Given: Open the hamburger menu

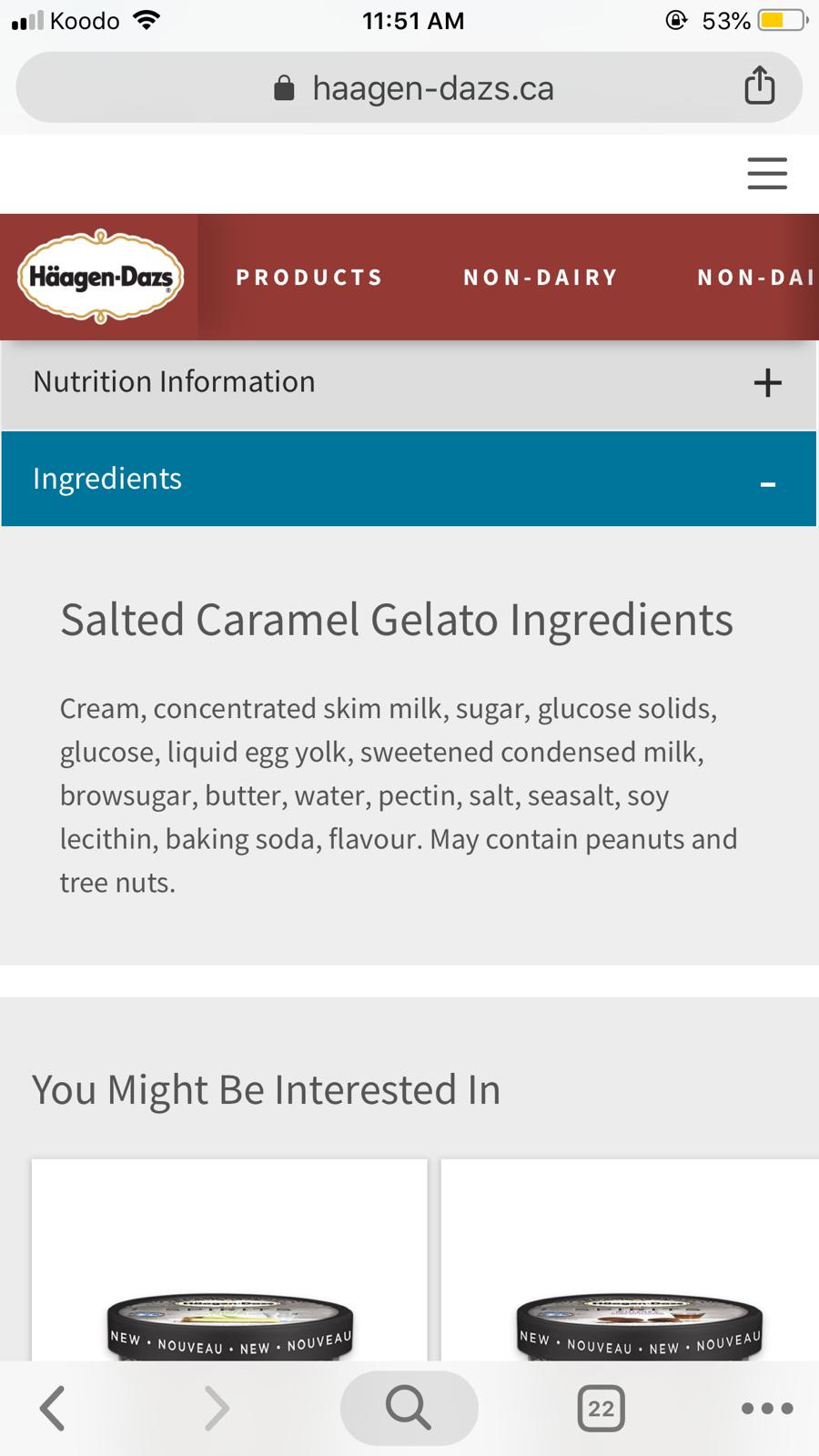Looking at the screenshot, I should (x=767, y=173).
